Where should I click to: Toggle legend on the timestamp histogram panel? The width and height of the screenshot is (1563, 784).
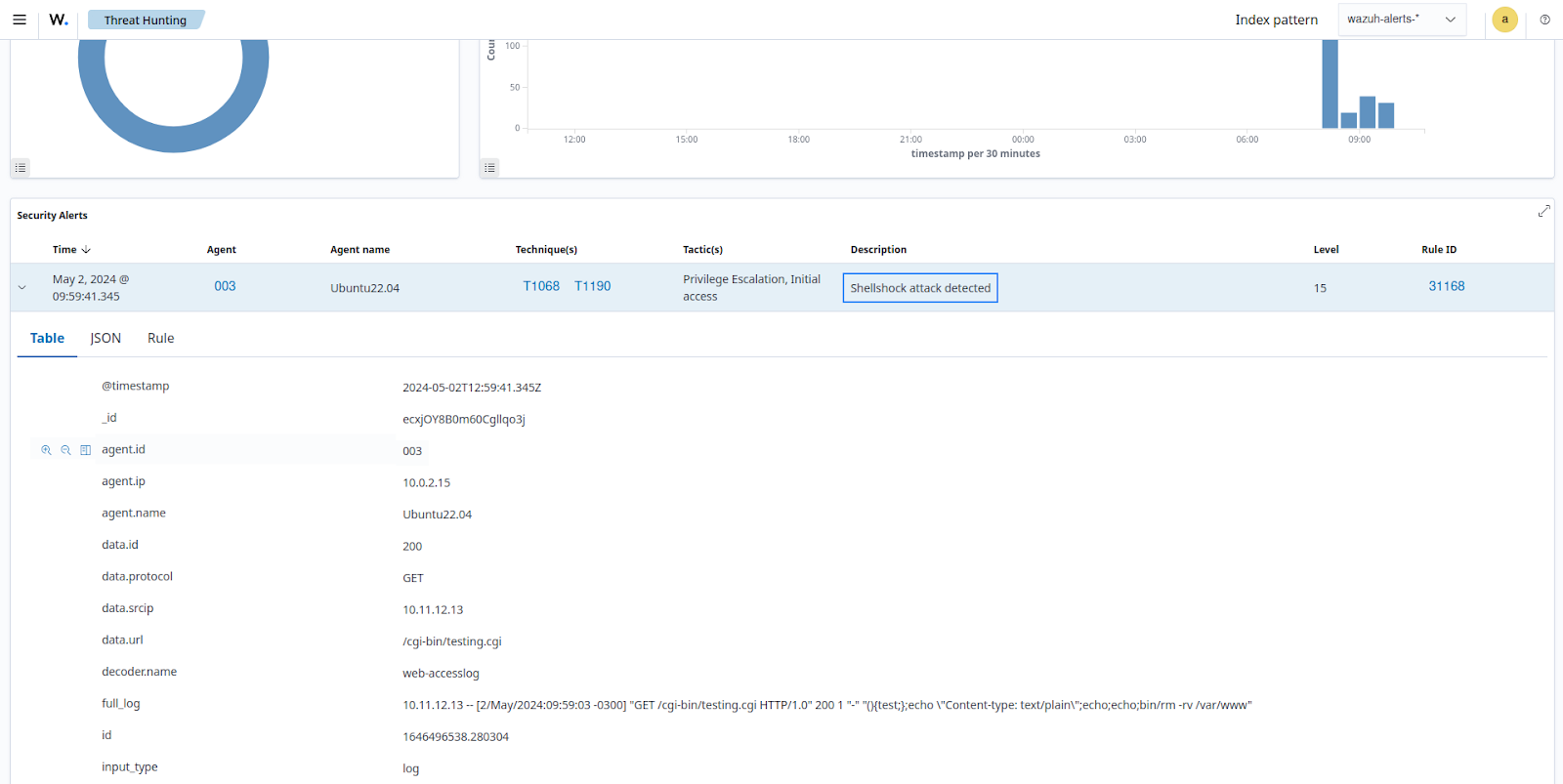pyautogui.click(x=490, y=168)
